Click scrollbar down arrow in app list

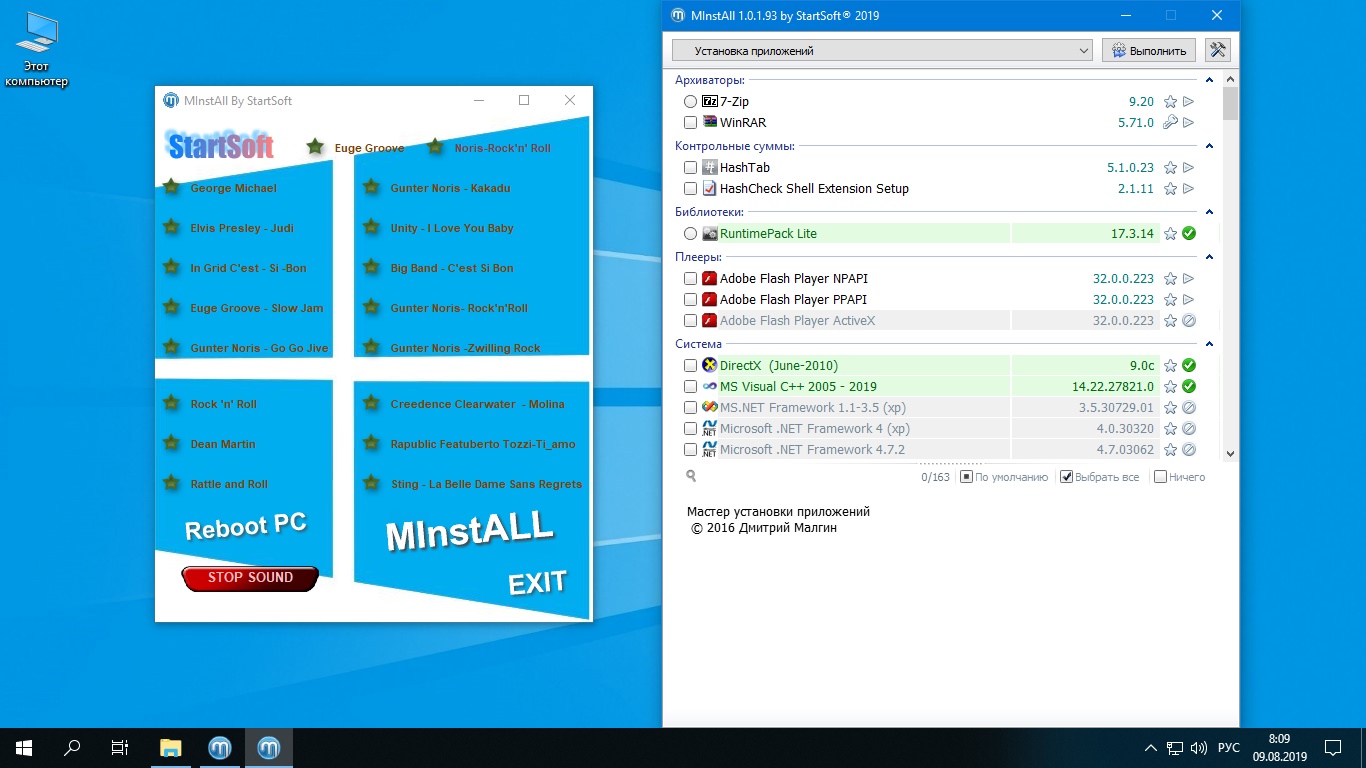[x=1230, y=454]
